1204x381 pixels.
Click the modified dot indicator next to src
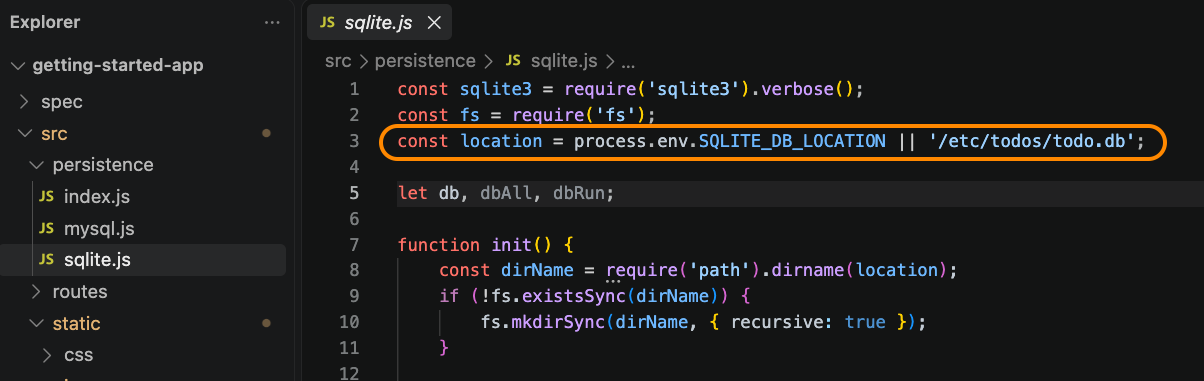coord(266,133)
